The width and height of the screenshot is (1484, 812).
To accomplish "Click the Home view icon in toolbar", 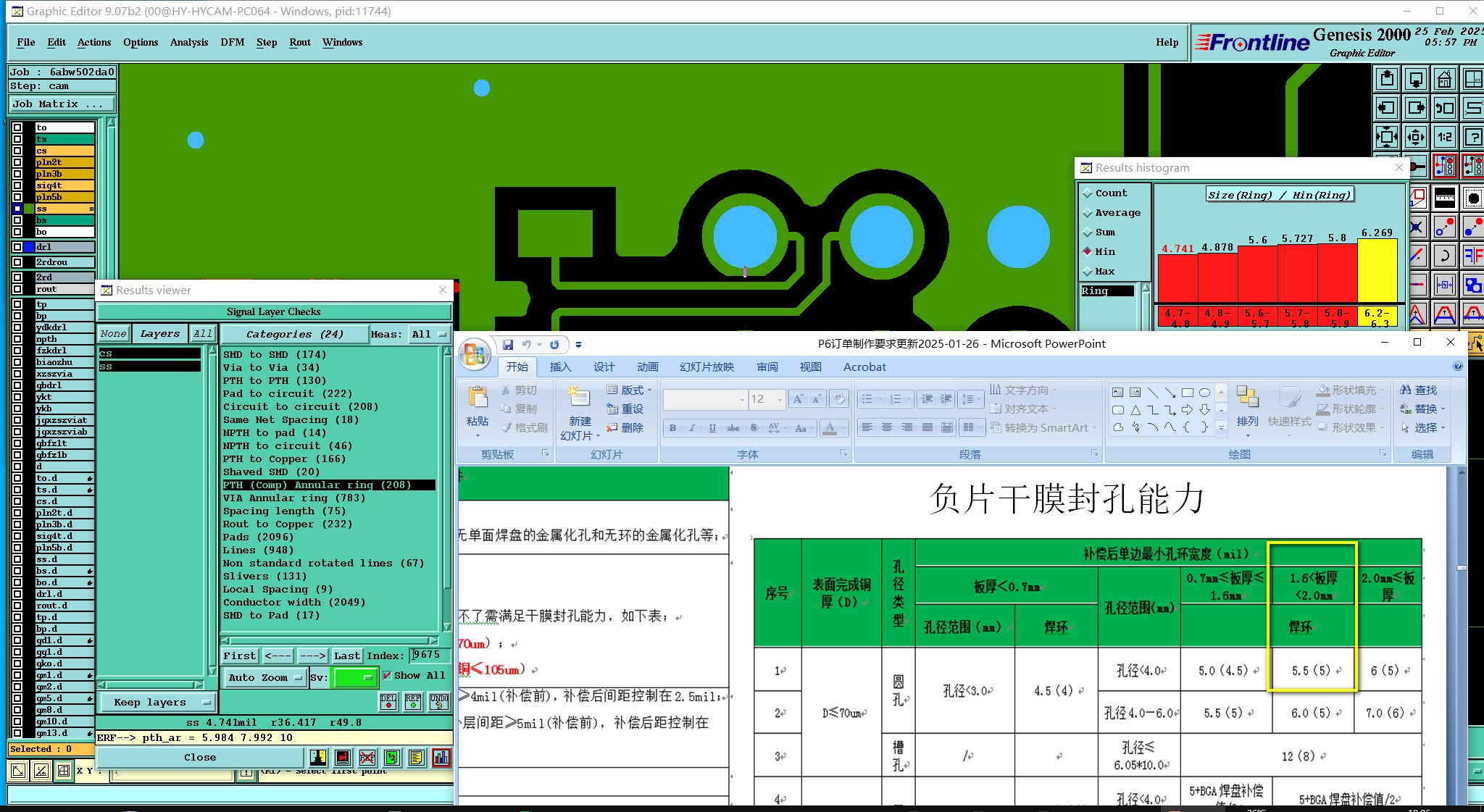I will click(x=1444, y=79).
